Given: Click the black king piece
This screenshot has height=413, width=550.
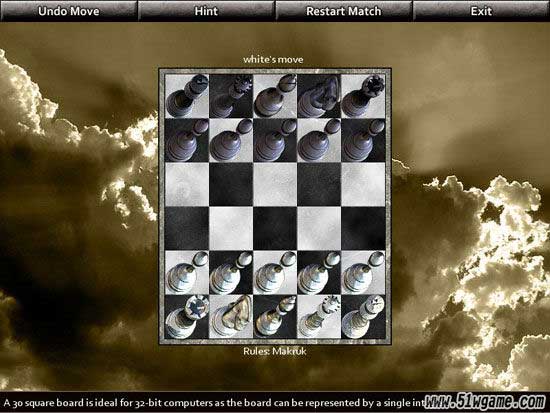Looking at the screenshot, I should [187, 96].
